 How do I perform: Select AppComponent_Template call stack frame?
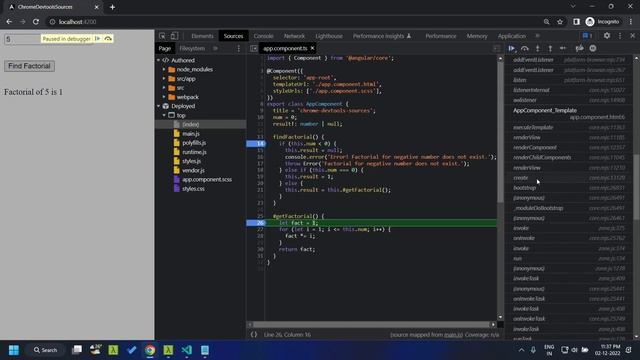coord(569,114)
